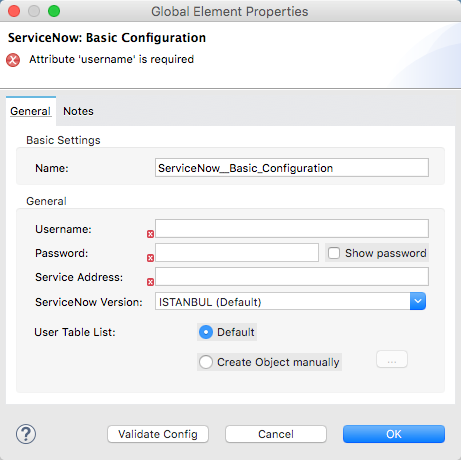Click the error marker next to Service Address field

click(150, 282)
